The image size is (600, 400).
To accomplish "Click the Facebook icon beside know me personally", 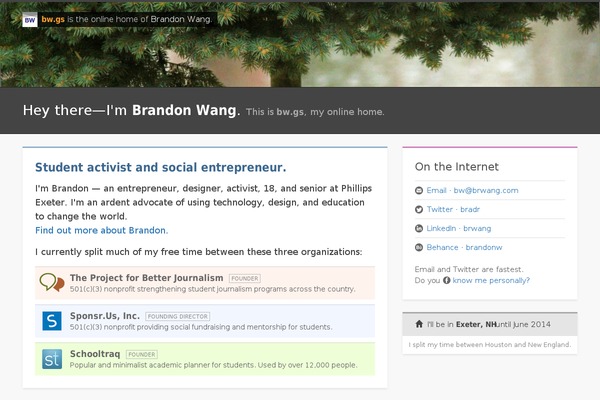I will coord(447,280).
